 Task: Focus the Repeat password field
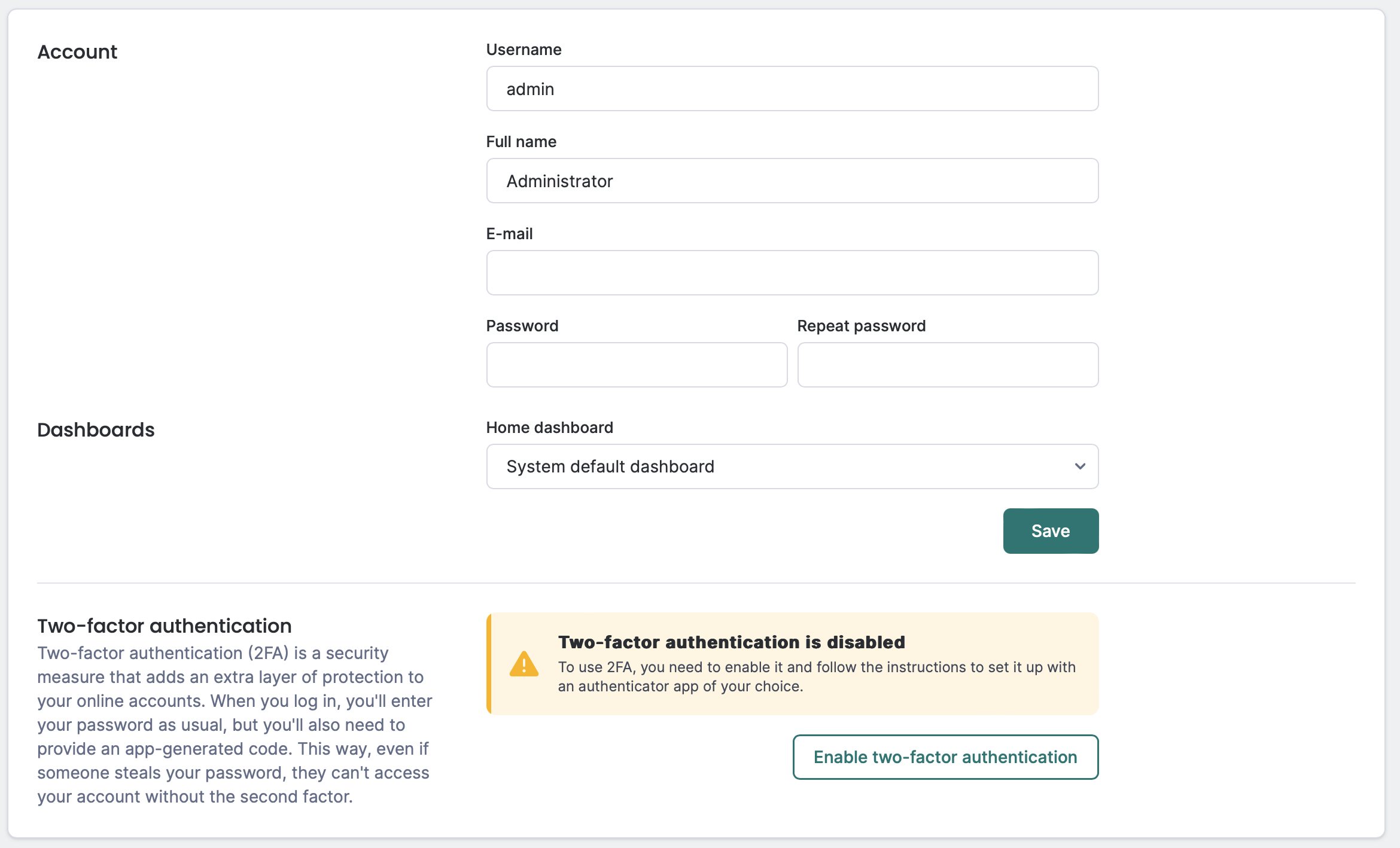948,365
